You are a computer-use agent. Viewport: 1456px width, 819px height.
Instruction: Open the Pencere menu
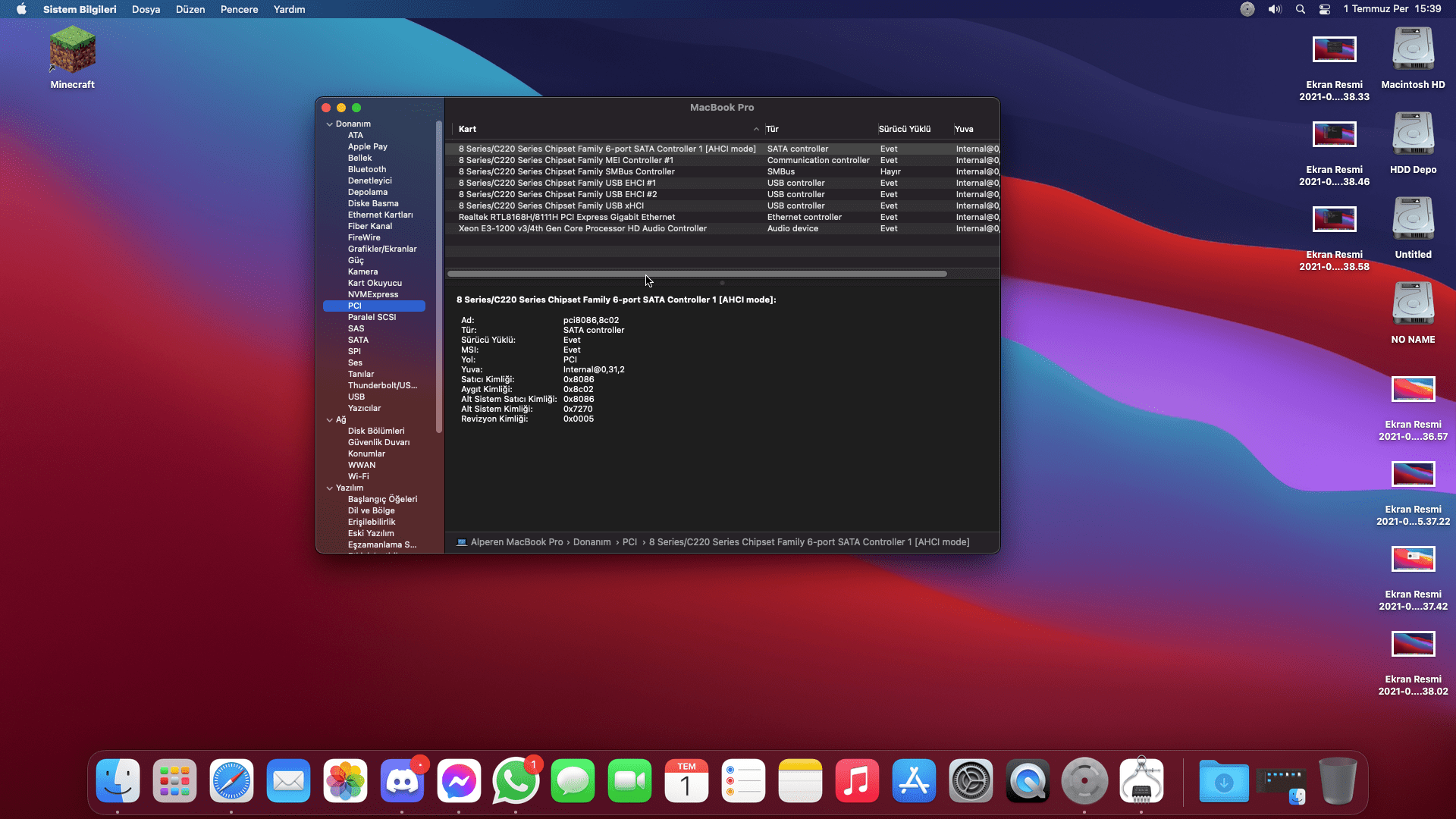tap(239, 9)
